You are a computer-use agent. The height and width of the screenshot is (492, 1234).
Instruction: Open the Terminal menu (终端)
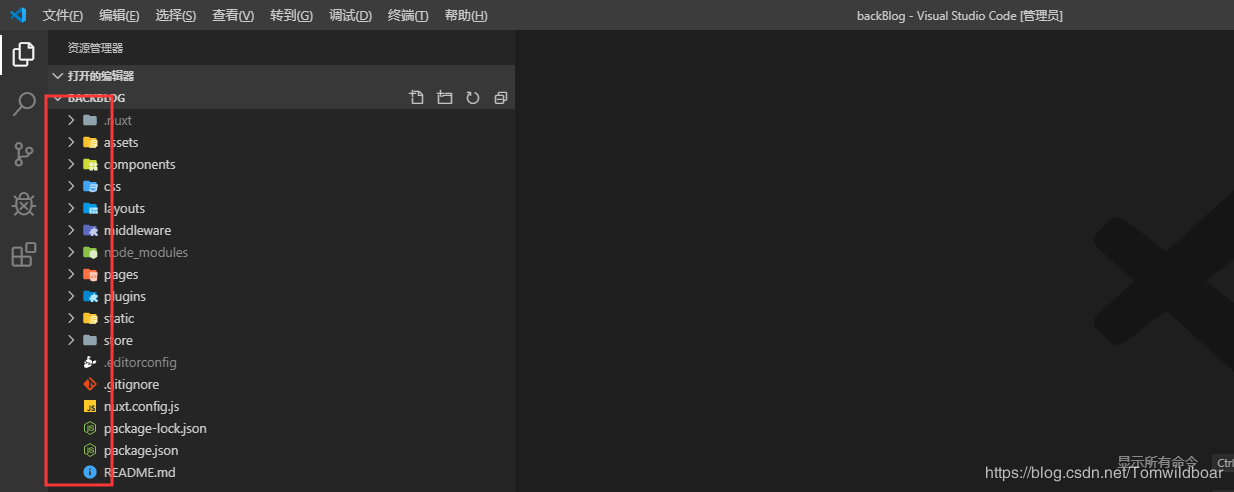pyautogui.click(x=408, y=15)
